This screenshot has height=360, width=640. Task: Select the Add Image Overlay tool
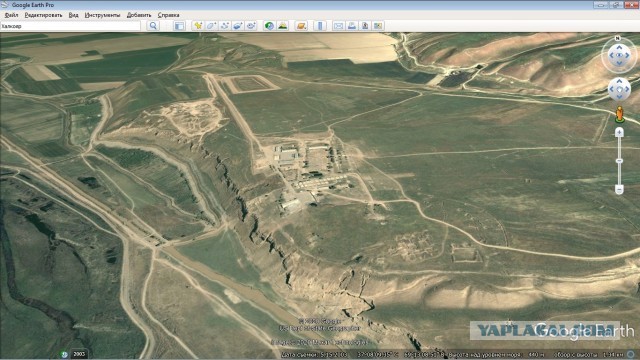tap(238, 26)
